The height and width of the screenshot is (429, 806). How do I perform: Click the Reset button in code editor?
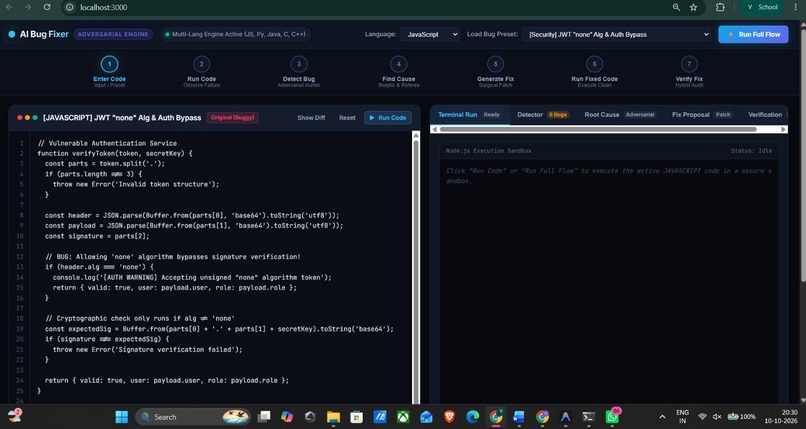pos(347,118)
